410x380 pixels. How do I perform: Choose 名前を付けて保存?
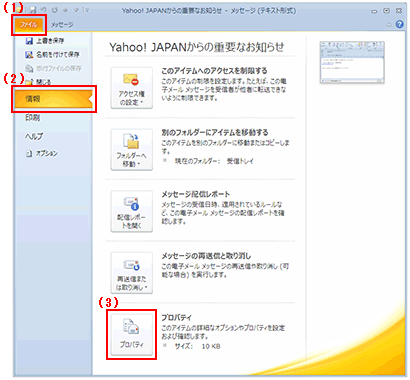pyautogui.click(x=58, y=54)
